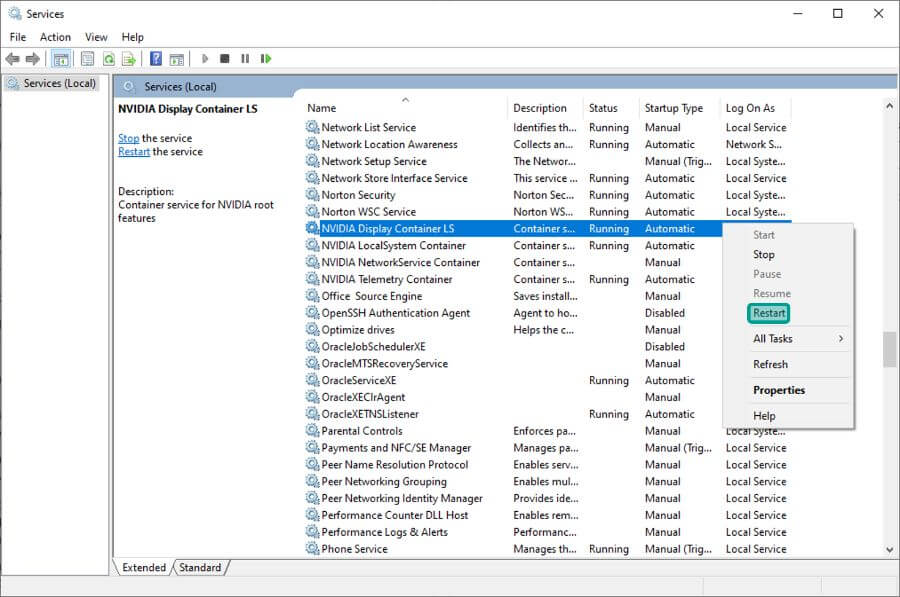This screenshot has height=597, width=900.
Task: Select the Network Location Awareness service name
Action: click(x=389, y=144)
